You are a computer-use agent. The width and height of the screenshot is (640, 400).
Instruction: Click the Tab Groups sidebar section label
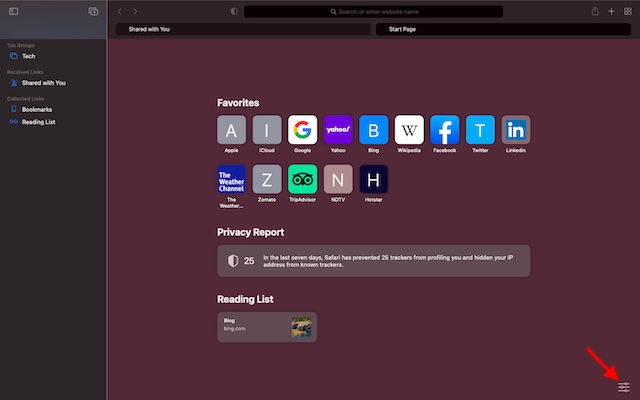click(21, 45)
